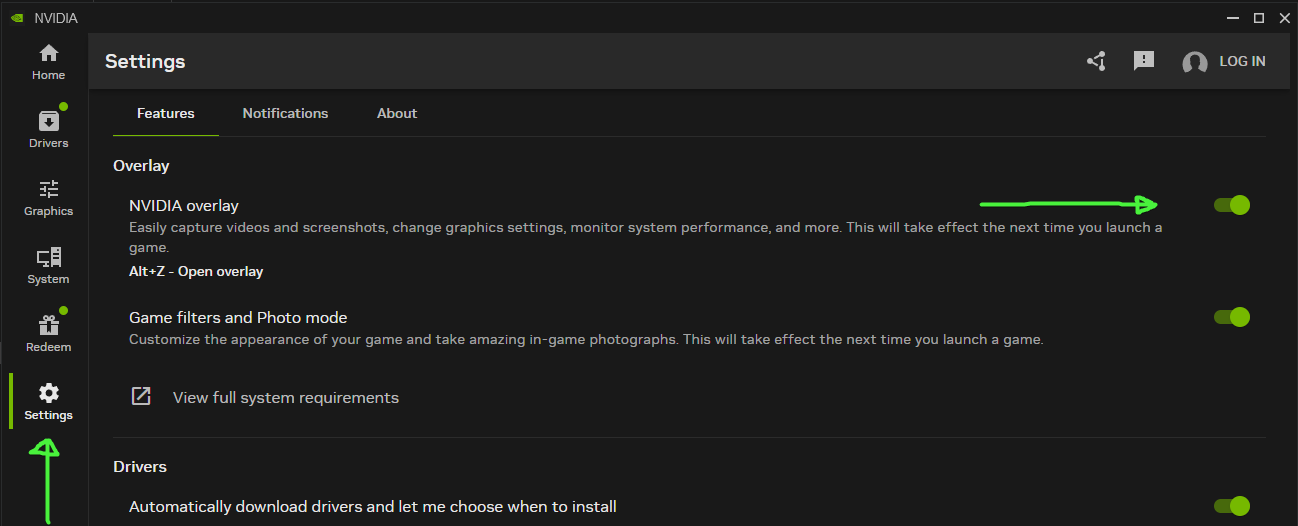Image resolution: width=1298 pixels, height=526 pixels.
Task: Maximize the NVIDIA app window
Action: [x=1259, y=17]
